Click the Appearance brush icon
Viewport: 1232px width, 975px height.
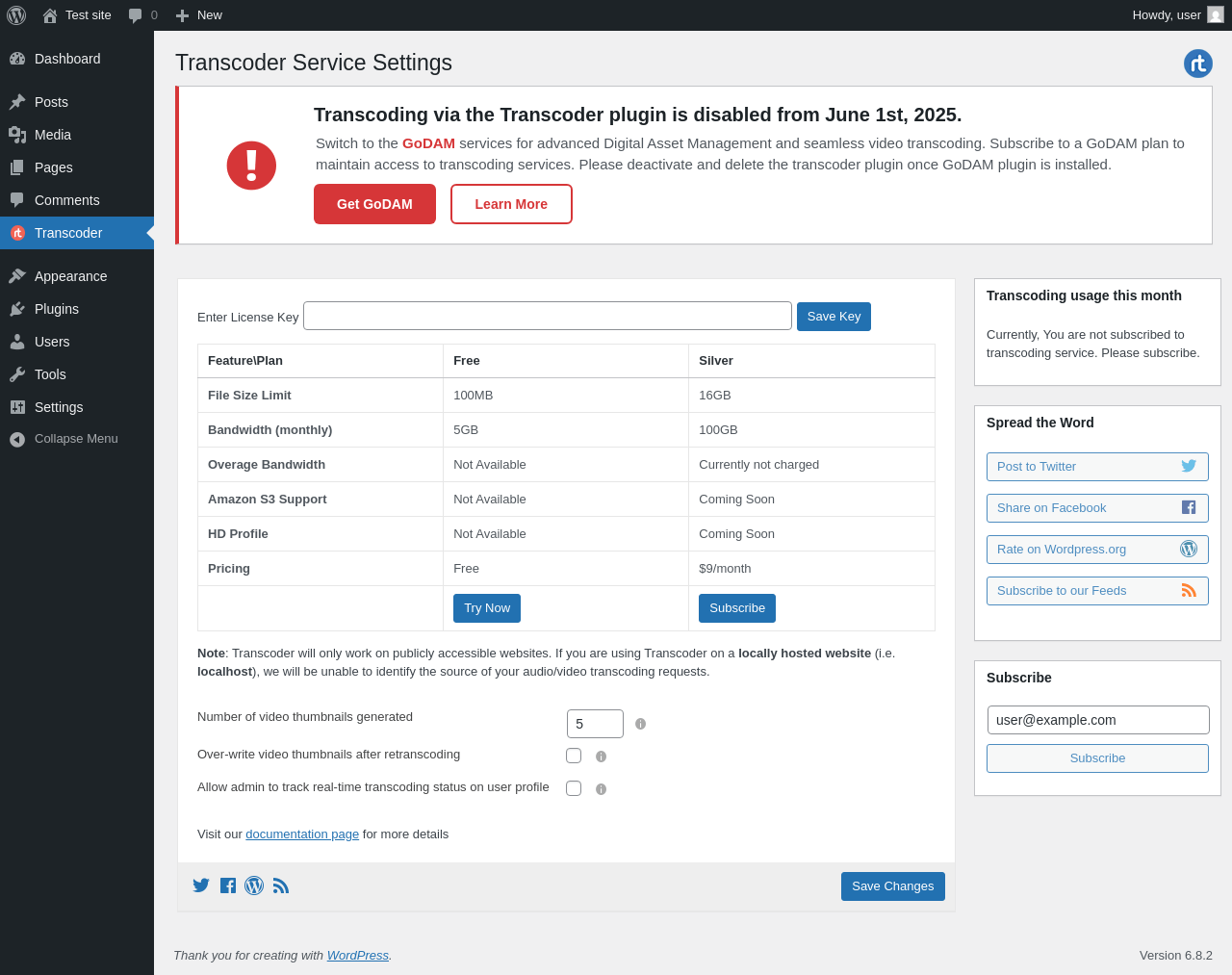[x=17, y=276]
